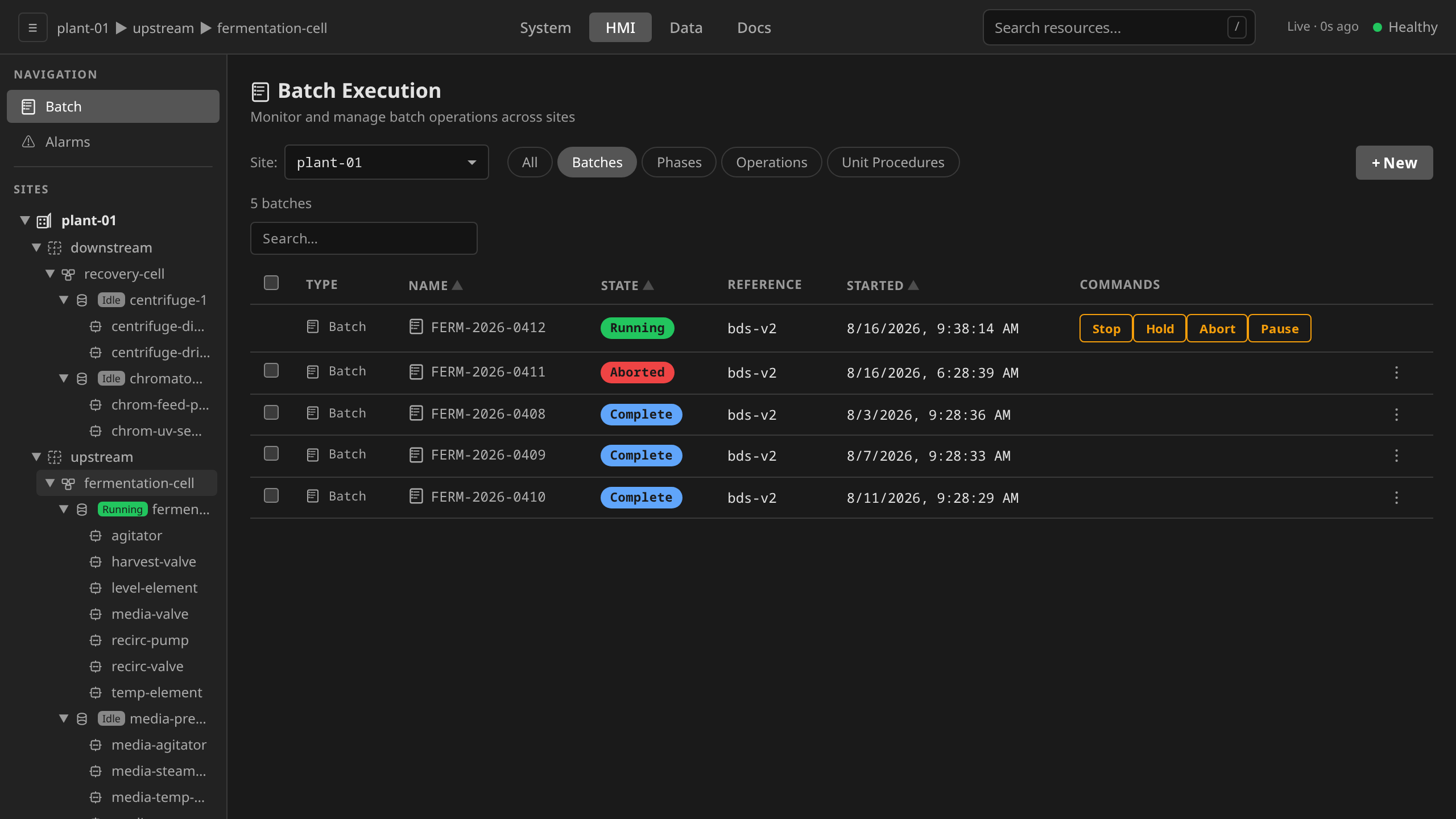Sort by State column arrow
Viewport: 1456px width, 819px height.
[648, 285]
